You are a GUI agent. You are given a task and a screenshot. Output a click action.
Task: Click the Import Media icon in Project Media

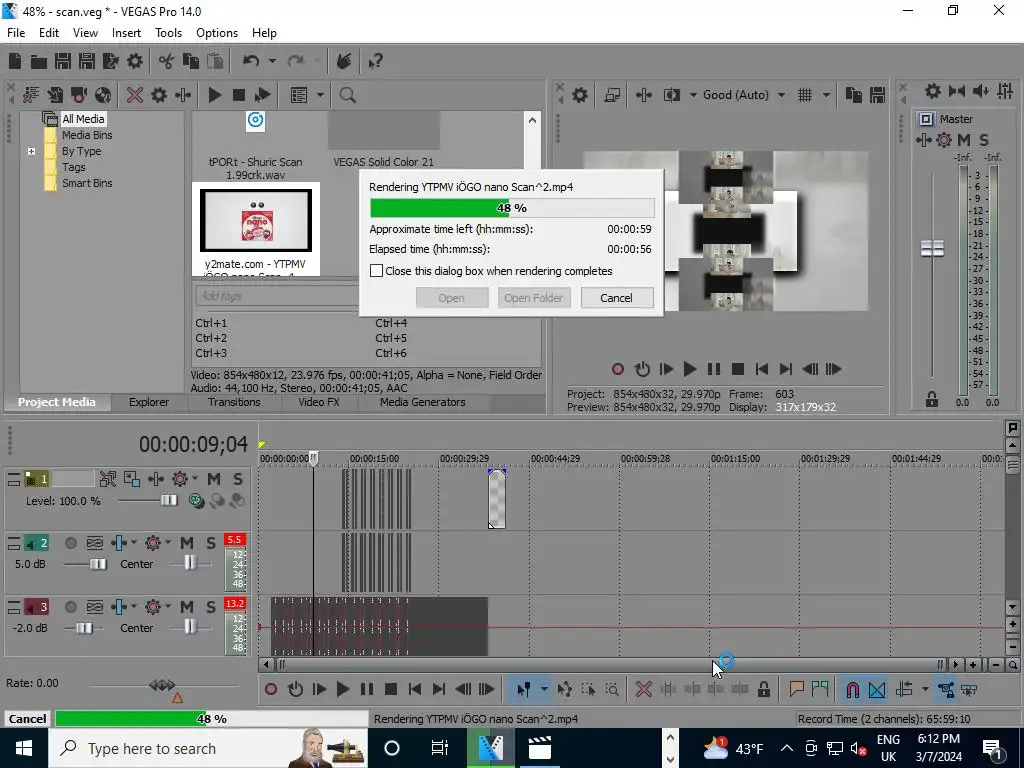point(55,95)
